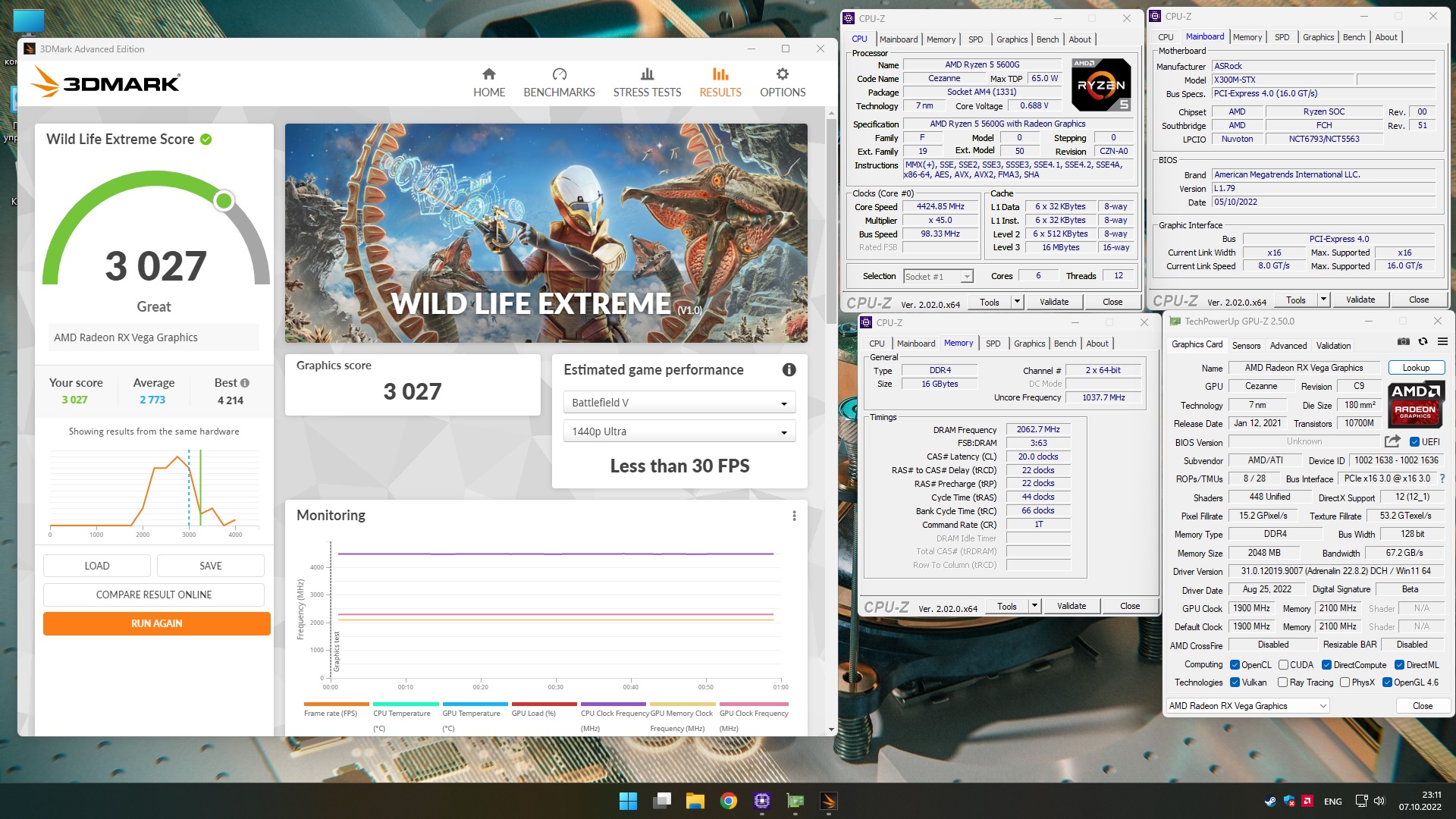This screenshot has width=1456, height=819.
Task: Launch Google Chrome from the taskbar
Action: [x=729, y=801]
